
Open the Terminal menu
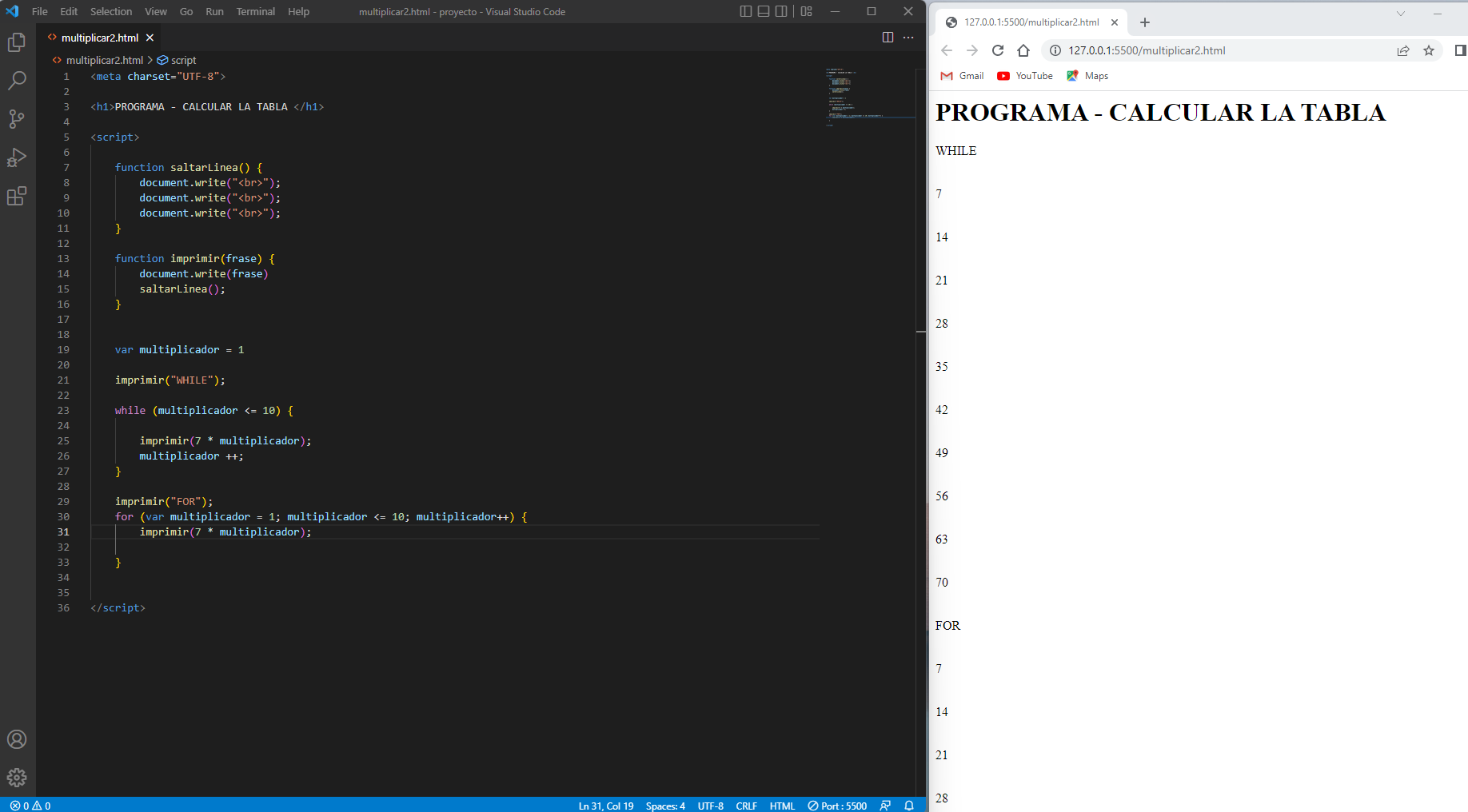coord(256,11)
